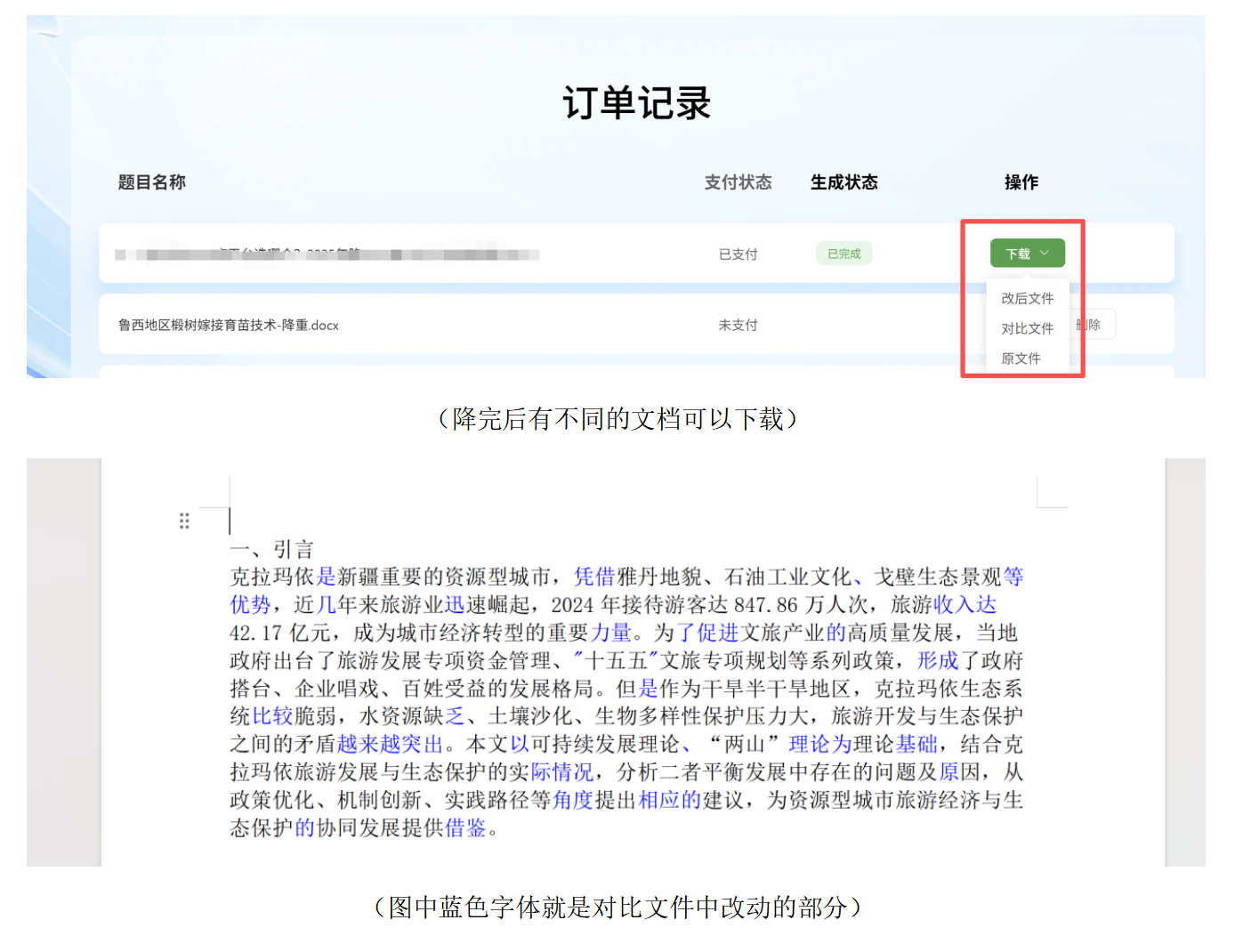Screen dimensions: 1235x952
Task: Click the blue word 凭借 in the paragraph
Action: click(x=594, y=577)
